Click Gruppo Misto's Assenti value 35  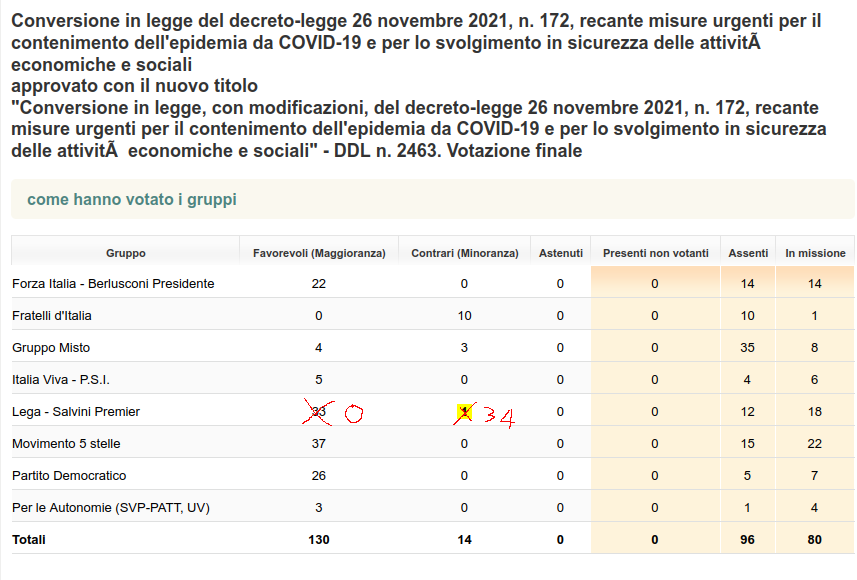747,348
